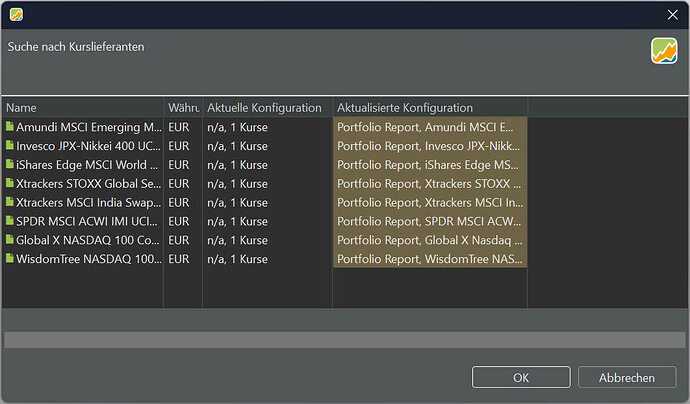
Task: Select the Amundi MSCI Emerging M... name
Action: coord(89,127)
